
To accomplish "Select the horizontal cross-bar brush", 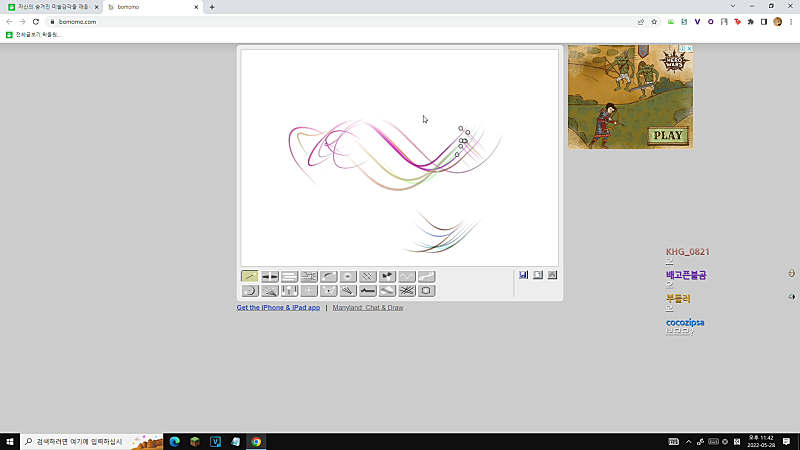I will tap(269, 276).
